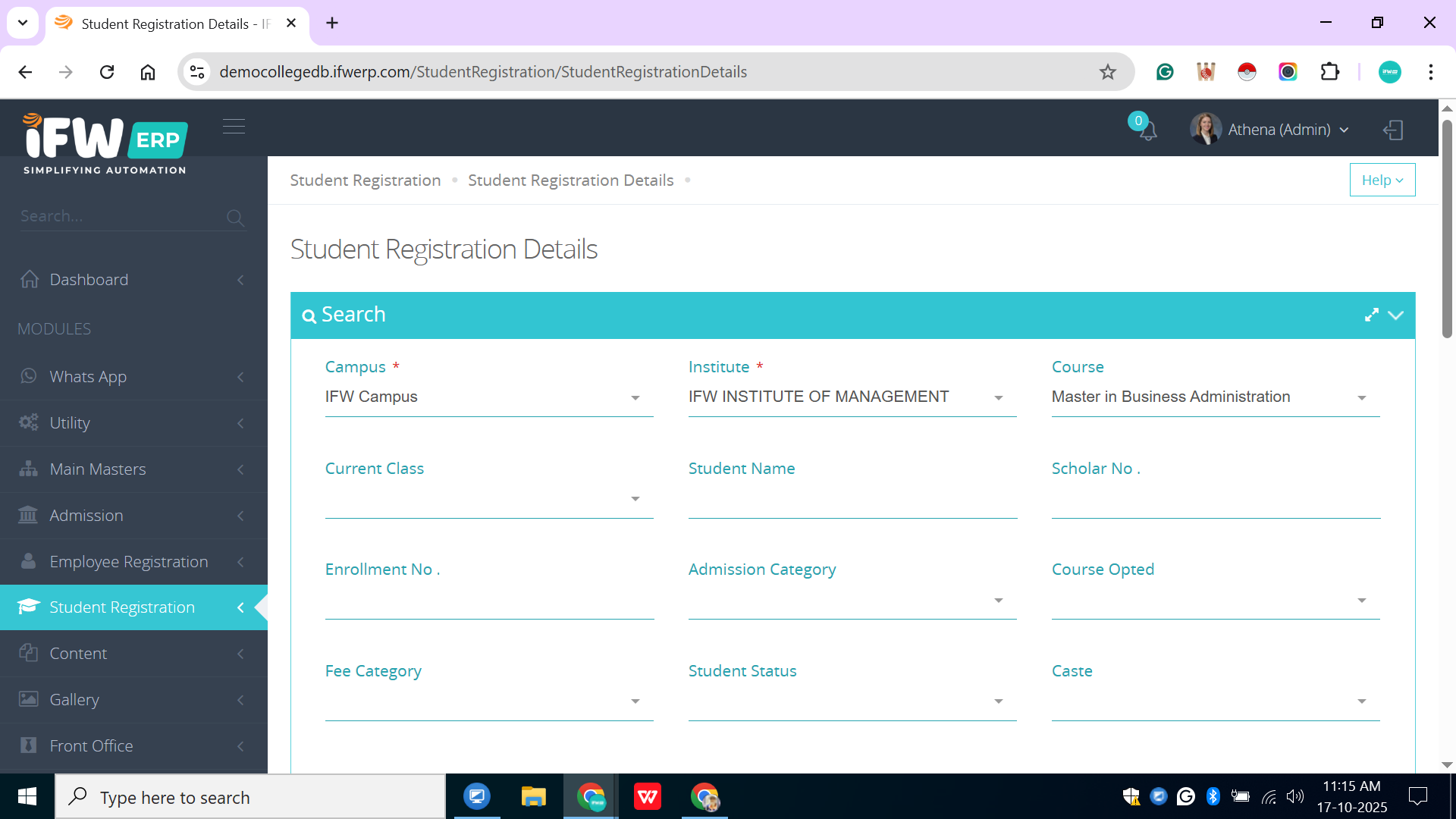Open the Course dropdown
The height and width of the screenshot is (819, 1456).
pos(1215,397)
